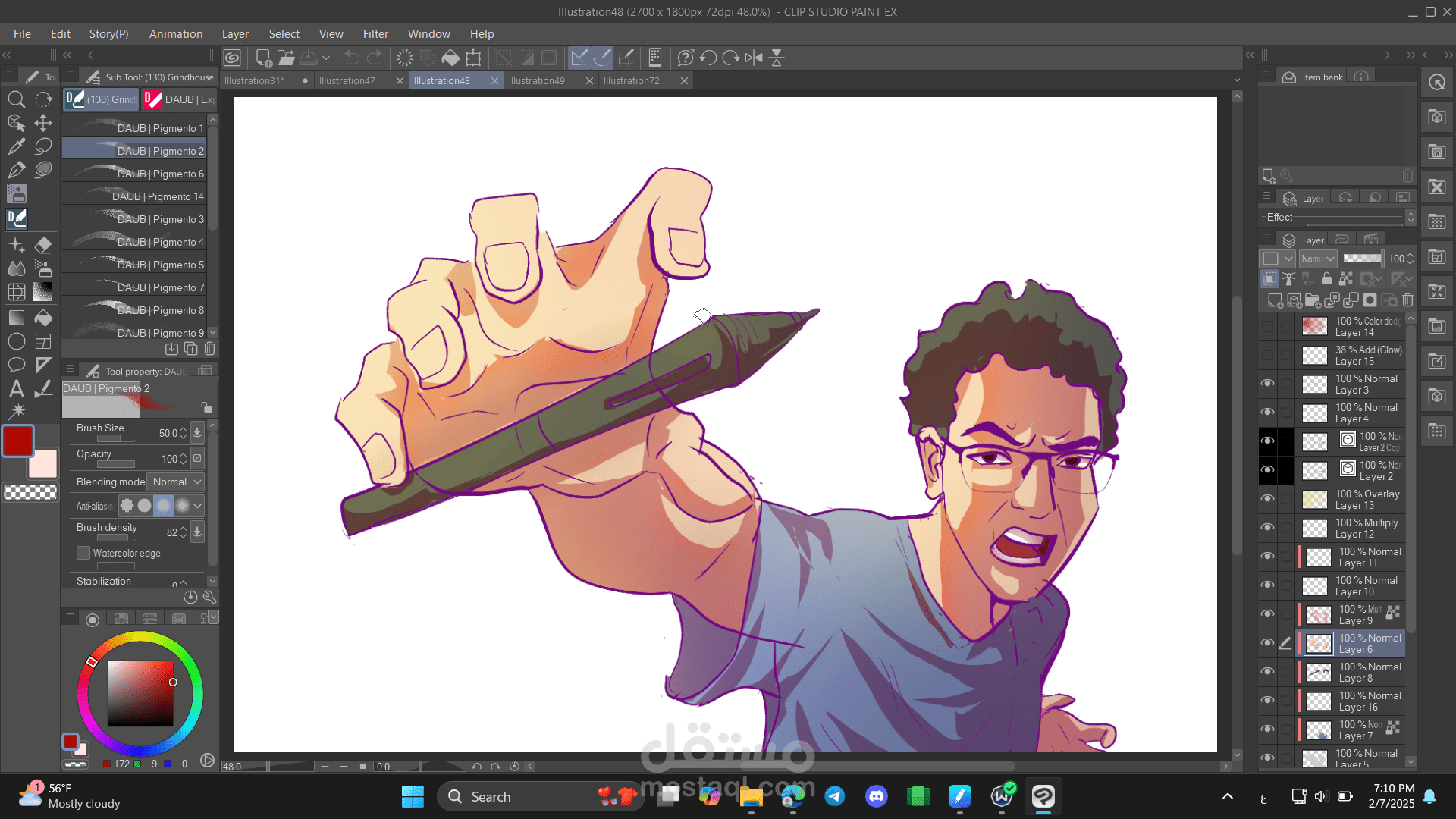Image resolution: width=1456 pixels, height=819 pixels.
Task: Open Discord from the taskbar
Action: pyautogui.click(x=876, y=796)
